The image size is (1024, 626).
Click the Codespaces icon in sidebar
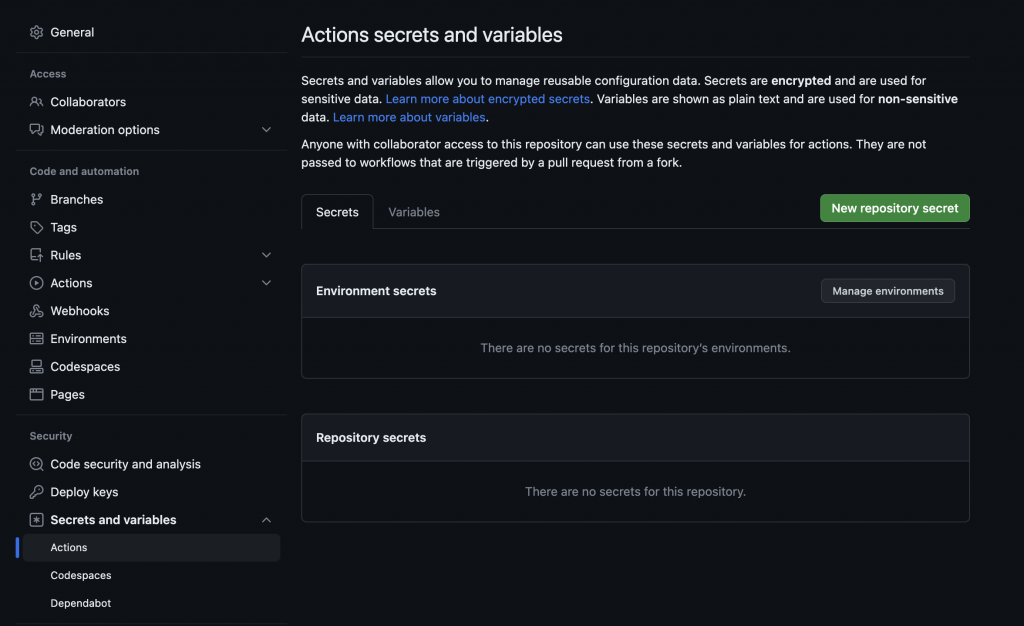pyautogui.click(x=37, y=367)
